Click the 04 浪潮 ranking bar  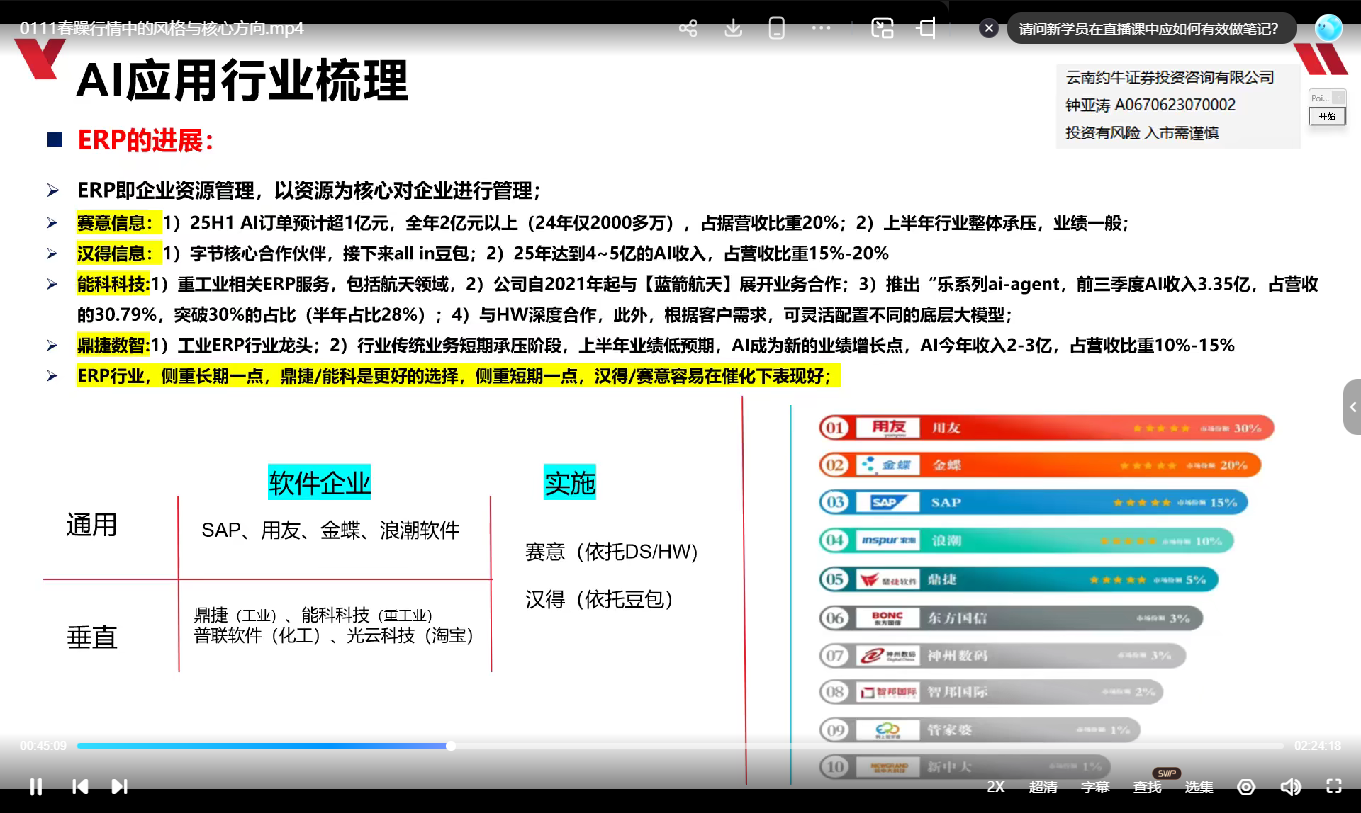(x=1026, y=541)
